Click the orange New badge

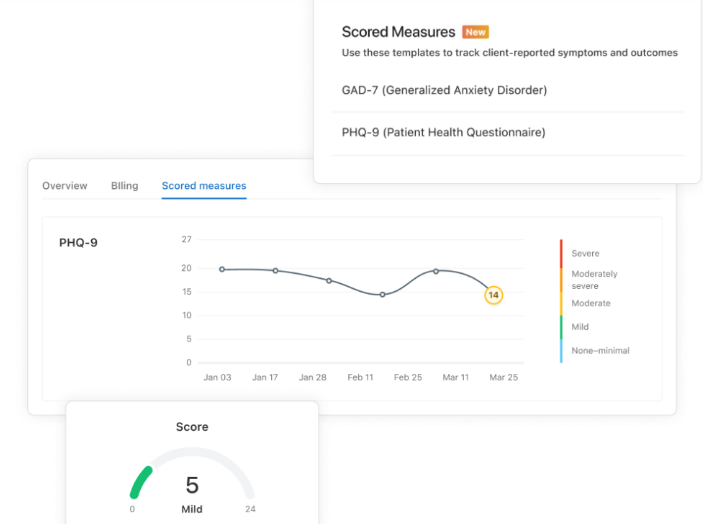pyautogui.click(x=475, y=32)
